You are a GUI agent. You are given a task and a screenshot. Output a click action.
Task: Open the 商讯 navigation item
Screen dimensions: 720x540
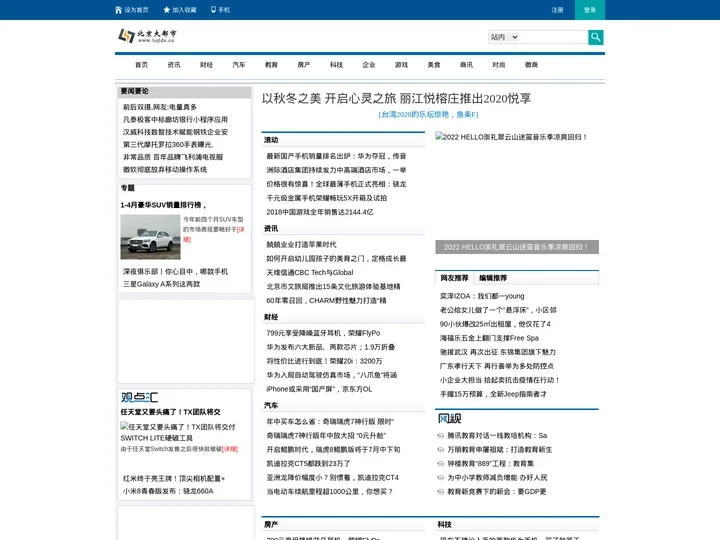(x=467, y=65)
